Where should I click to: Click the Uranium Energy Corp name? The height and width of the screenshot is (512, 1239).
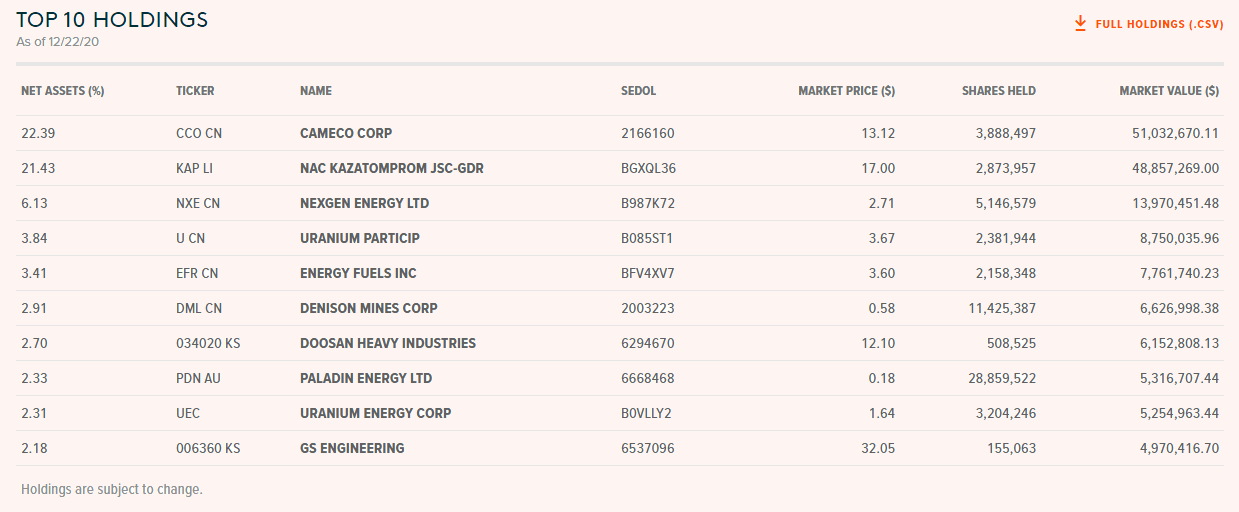pos(375,413)
